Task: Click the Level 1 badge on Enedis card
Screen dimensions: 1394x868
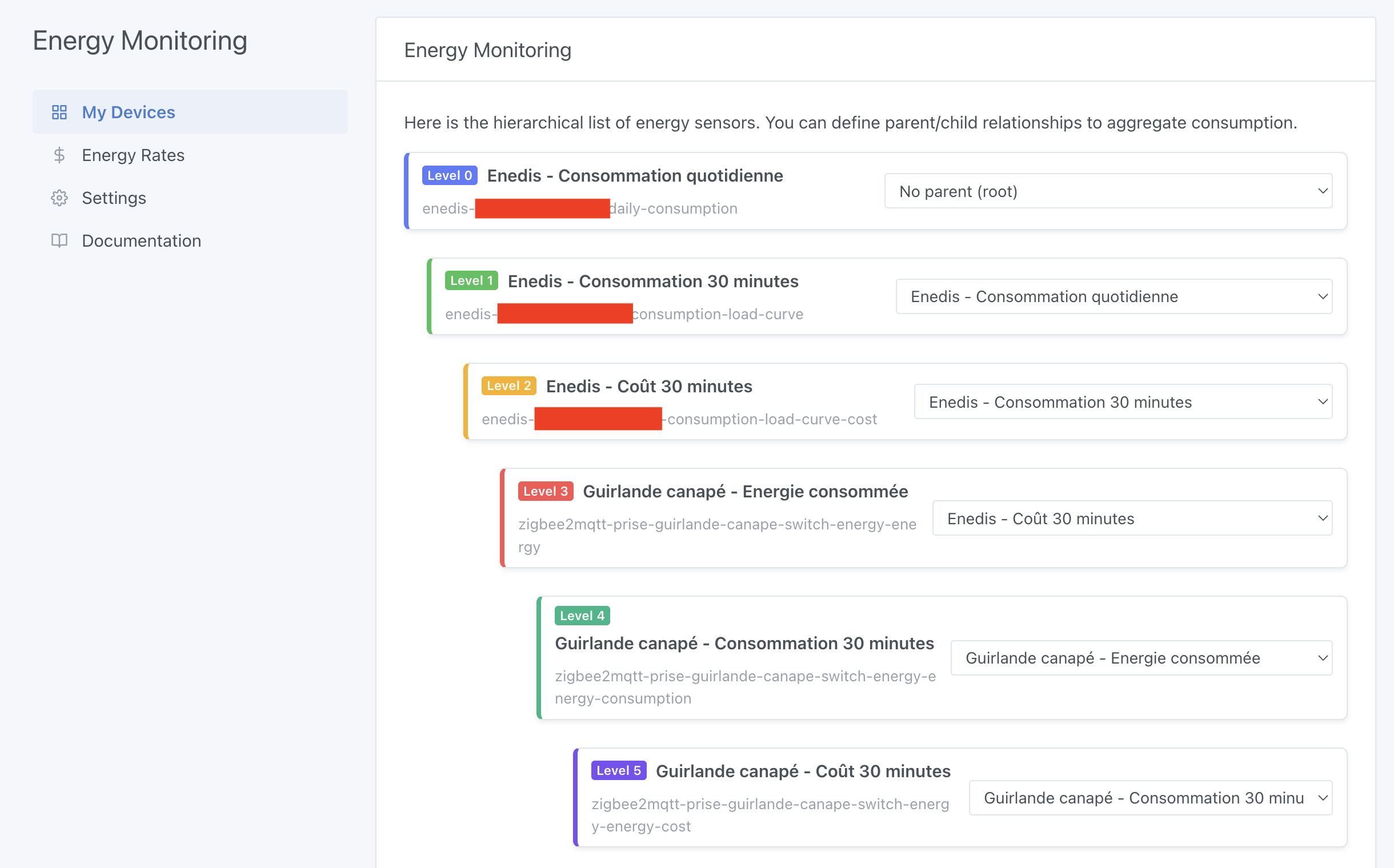Action: tap(471, 281)
